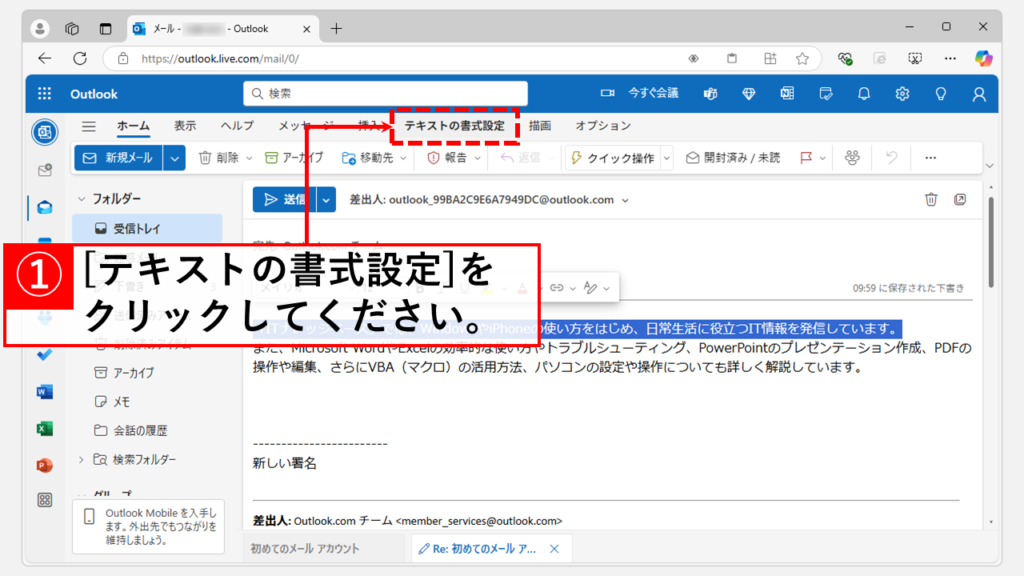Toggle the navigation pane hamburger button
Viewport: 1024px width, 576px height.
(89, 126)
